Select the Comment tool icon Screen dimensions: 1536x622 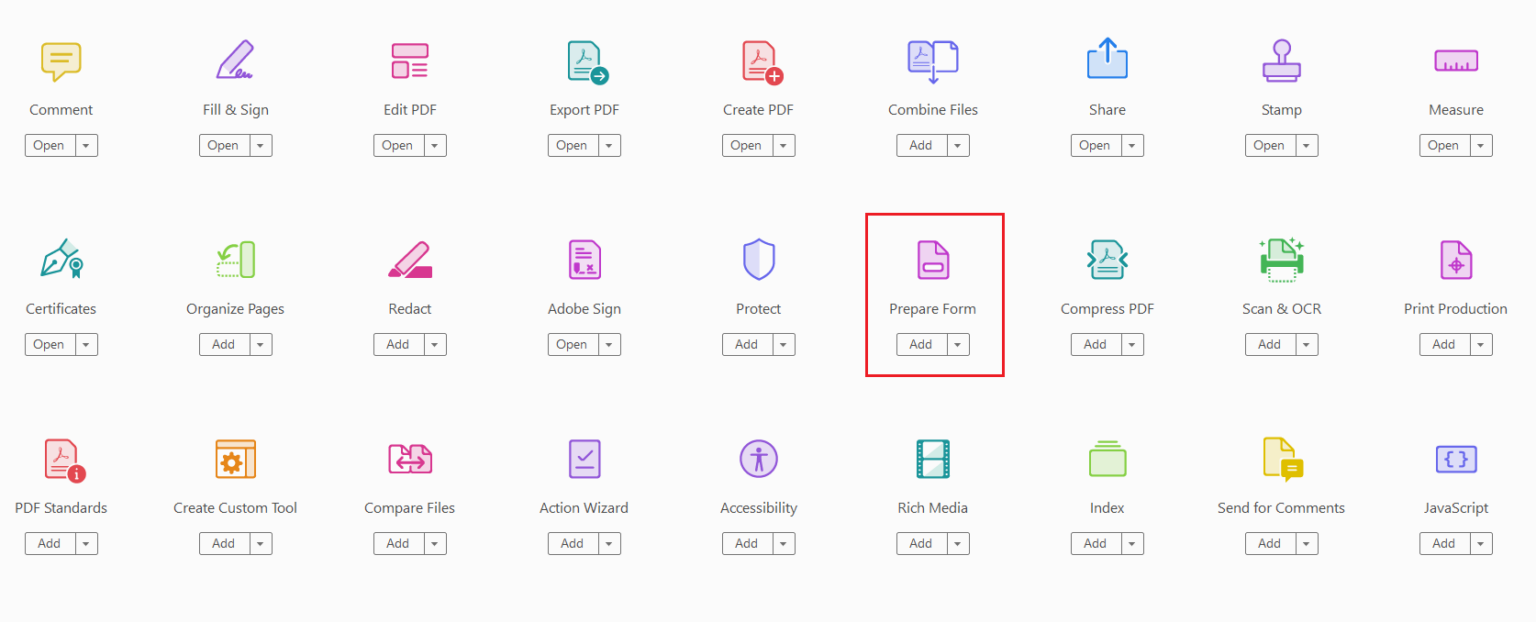point(61,60)
